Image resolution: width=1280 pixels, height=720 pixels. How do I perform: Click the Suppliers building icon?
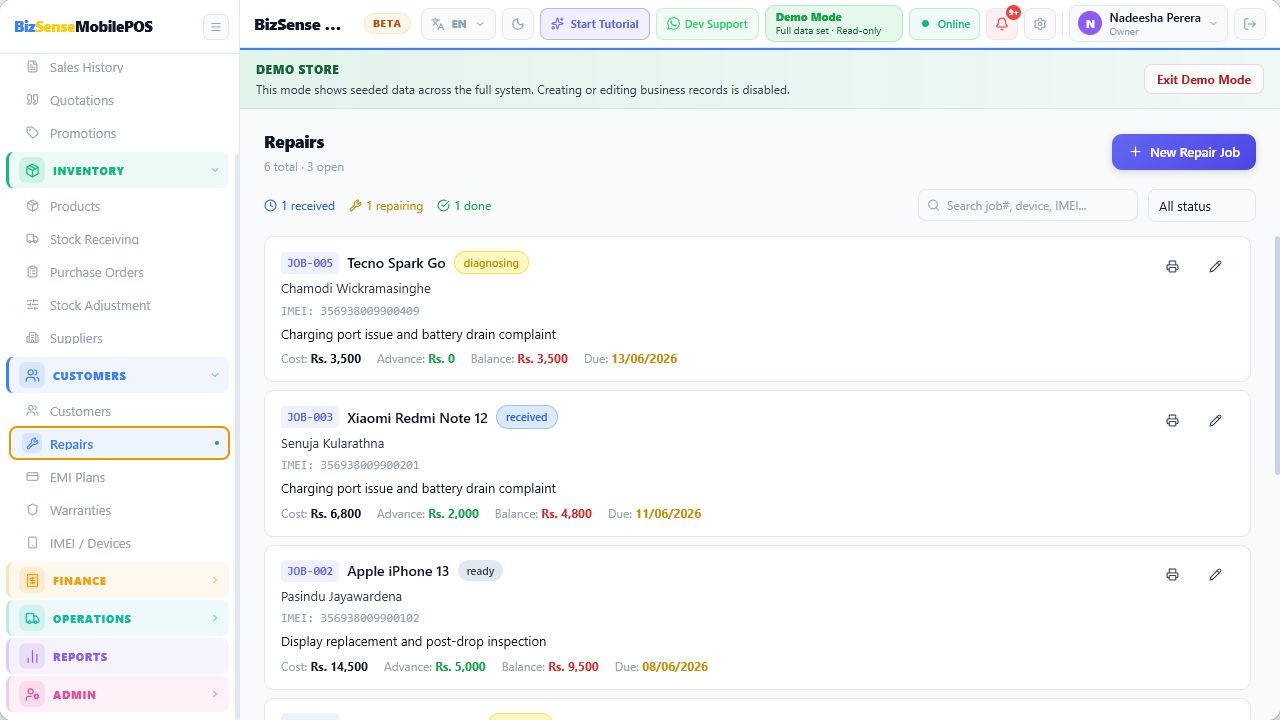[32, 338]
